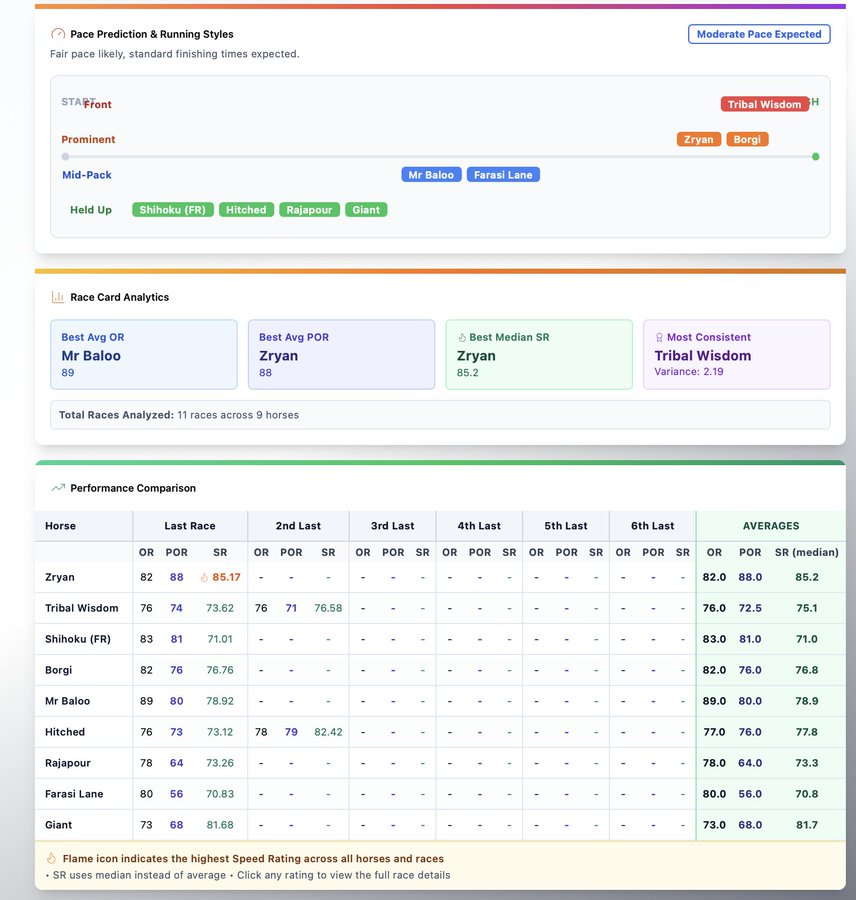The width and height of the screenshot is (856, 900).
Task: Click Giant's last race SR 81.68
Action: click(x=220, y=825)
